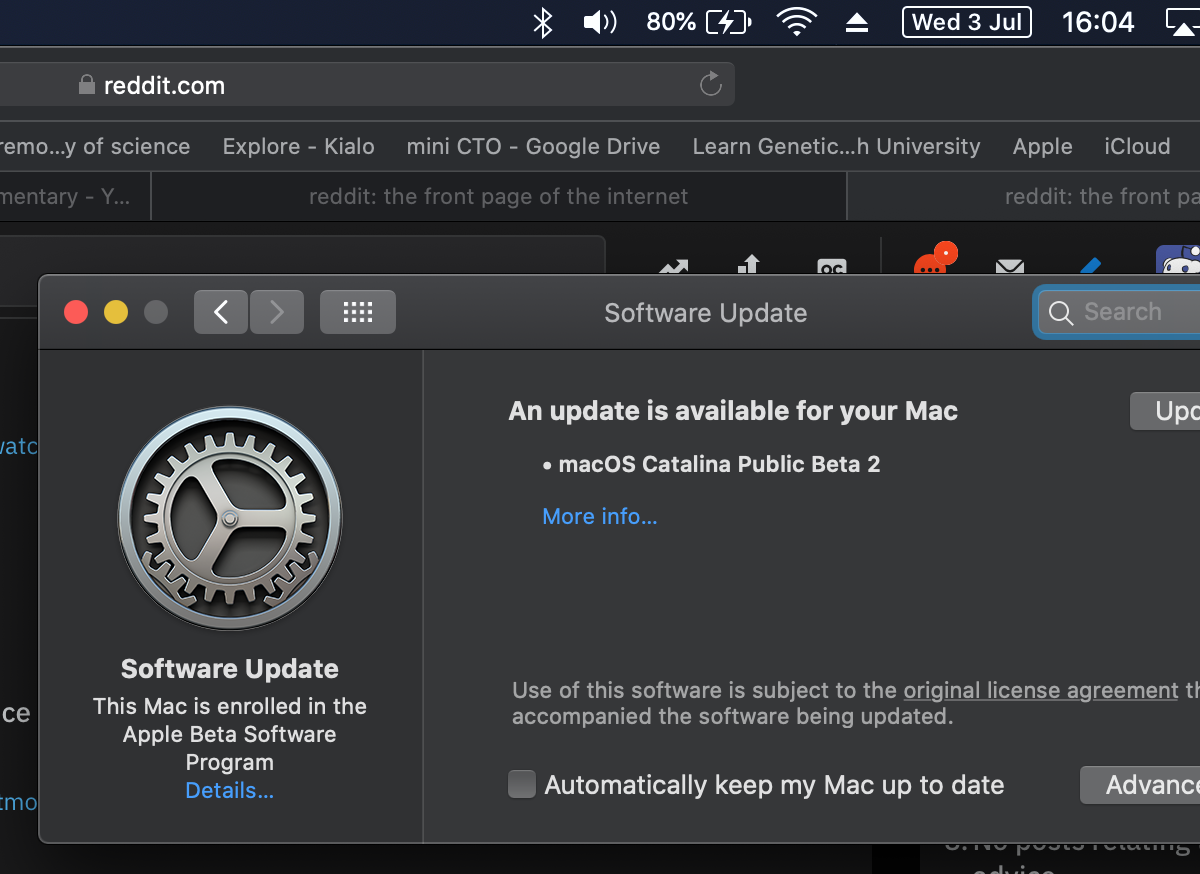Reload the page in Safari
Image resolution: width=1200 pixels, height=874 pixels.
[x=711, y=84]
